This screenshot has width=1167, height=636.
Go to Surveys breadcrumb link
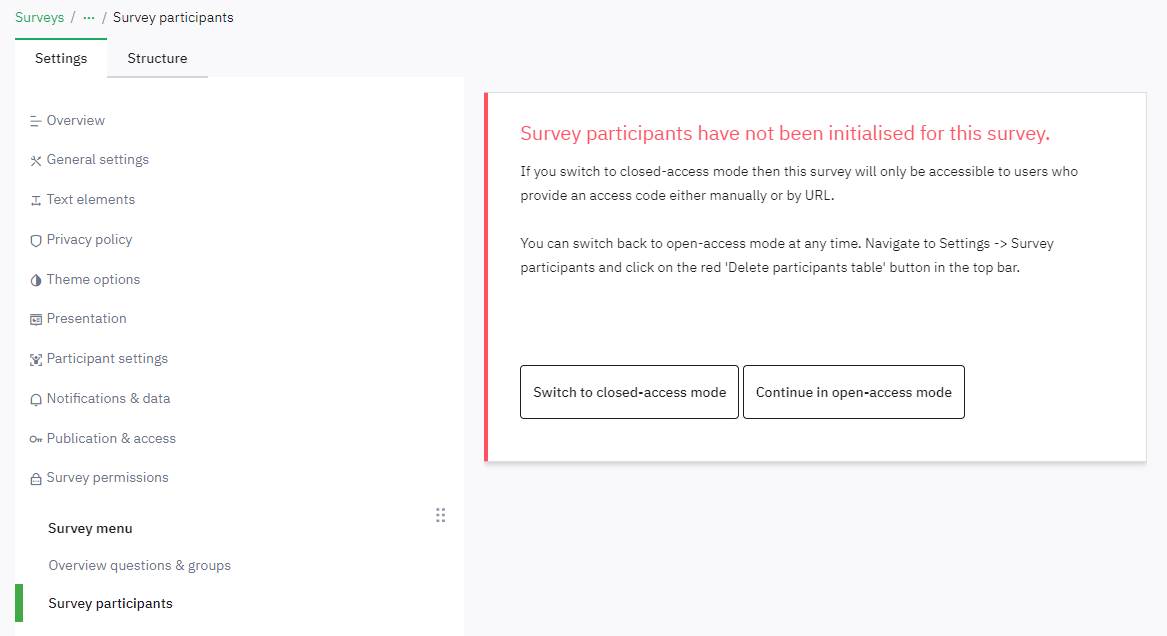(39, 17)
